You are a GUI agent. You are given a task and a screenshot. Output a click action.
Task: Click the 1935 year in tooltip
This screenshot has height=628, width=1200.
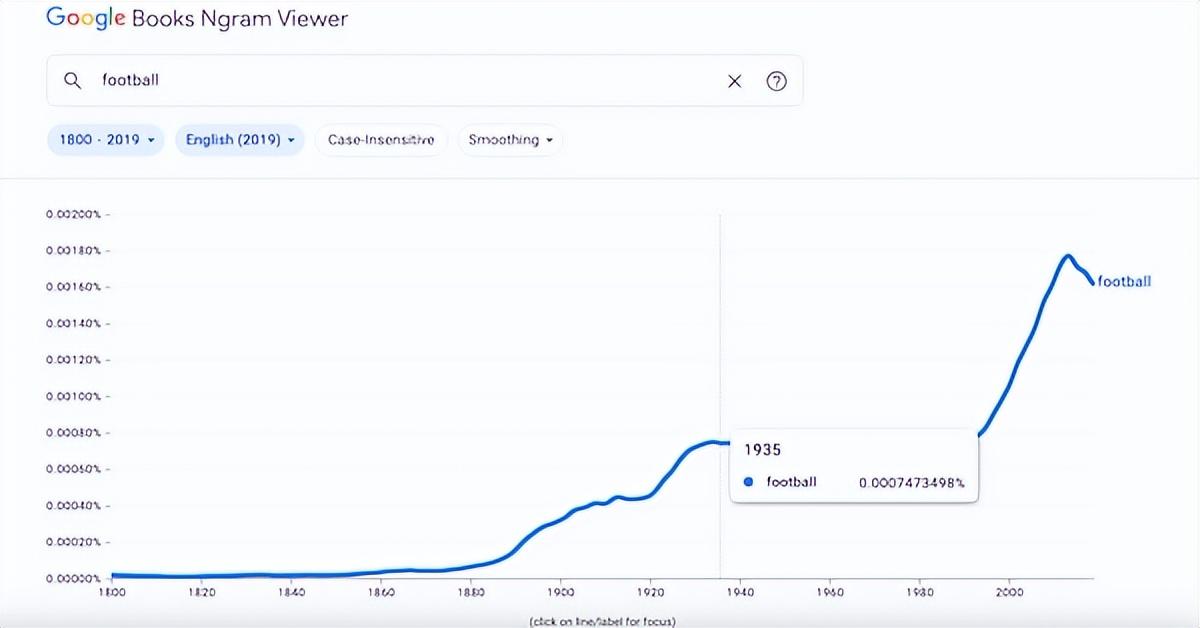coord(762,450)
